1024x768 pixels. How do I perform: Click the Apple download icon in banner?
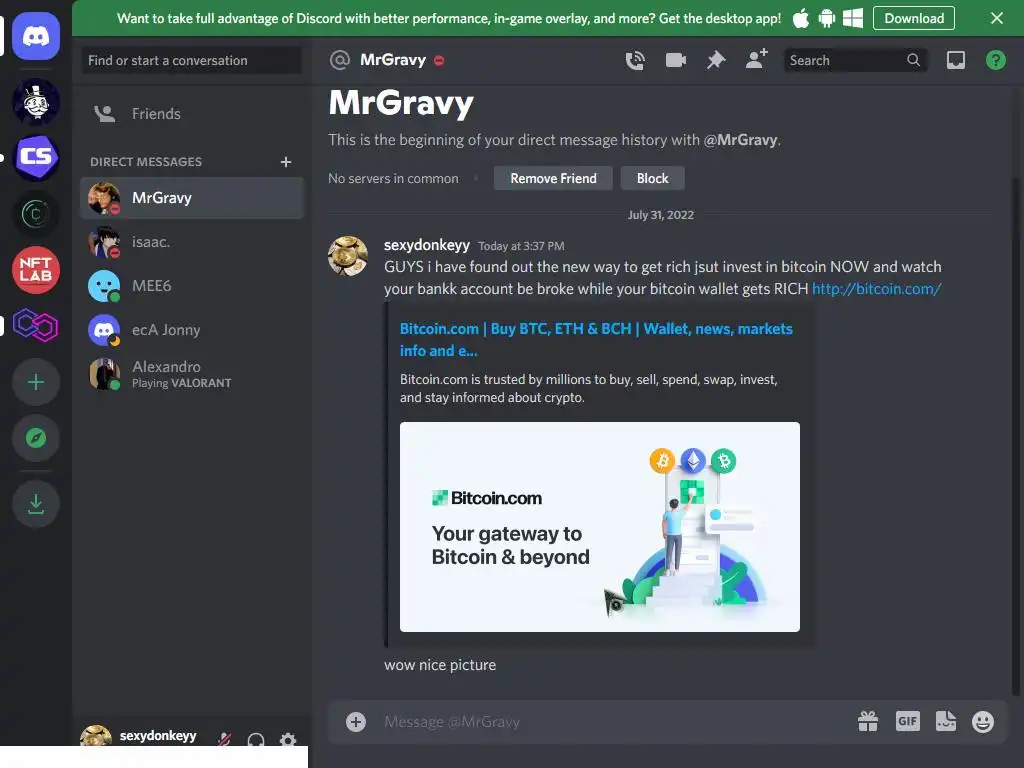[x=801, y=18]
